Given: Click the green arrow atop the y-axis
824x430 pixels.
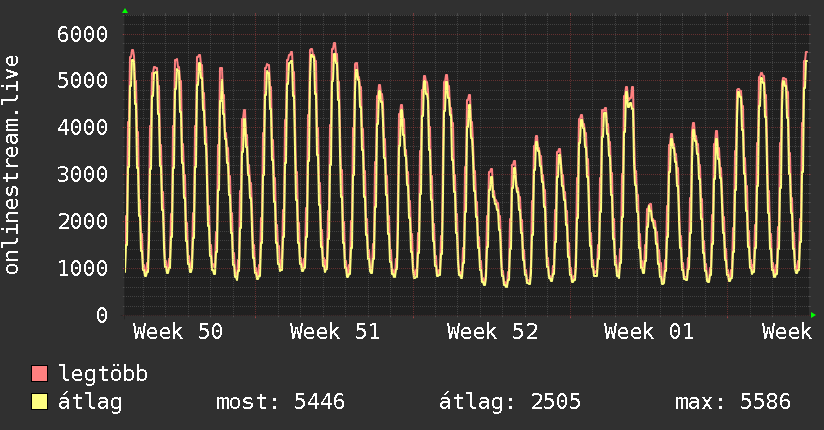Looking at the screenshot, I should click(x=125, y=11).
